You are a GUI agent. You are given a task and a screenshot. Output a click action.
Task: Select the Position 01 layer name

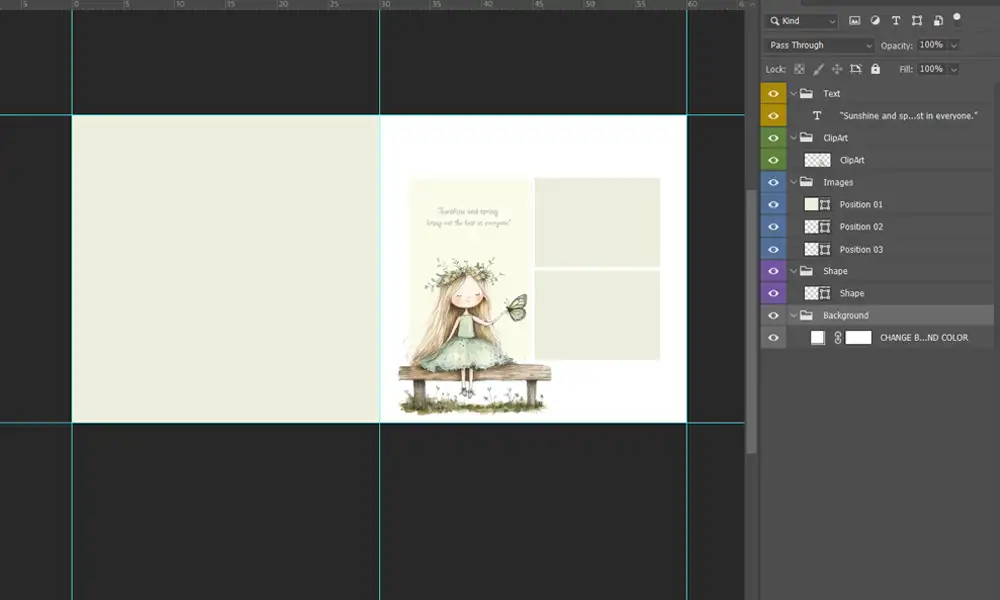pyautogui.click(x=861, y=205)
